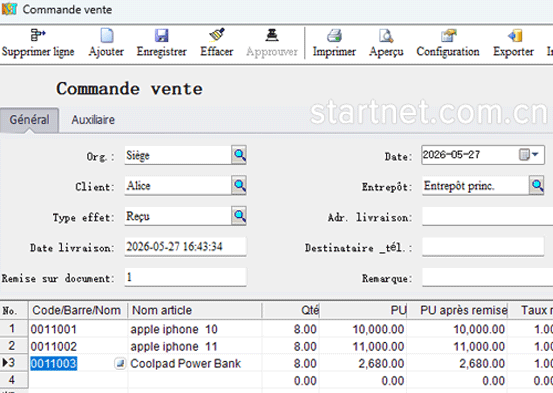Click the Org. field containing Siège
The height and width of the screenshot is (393, 553).
coord(178,155)
